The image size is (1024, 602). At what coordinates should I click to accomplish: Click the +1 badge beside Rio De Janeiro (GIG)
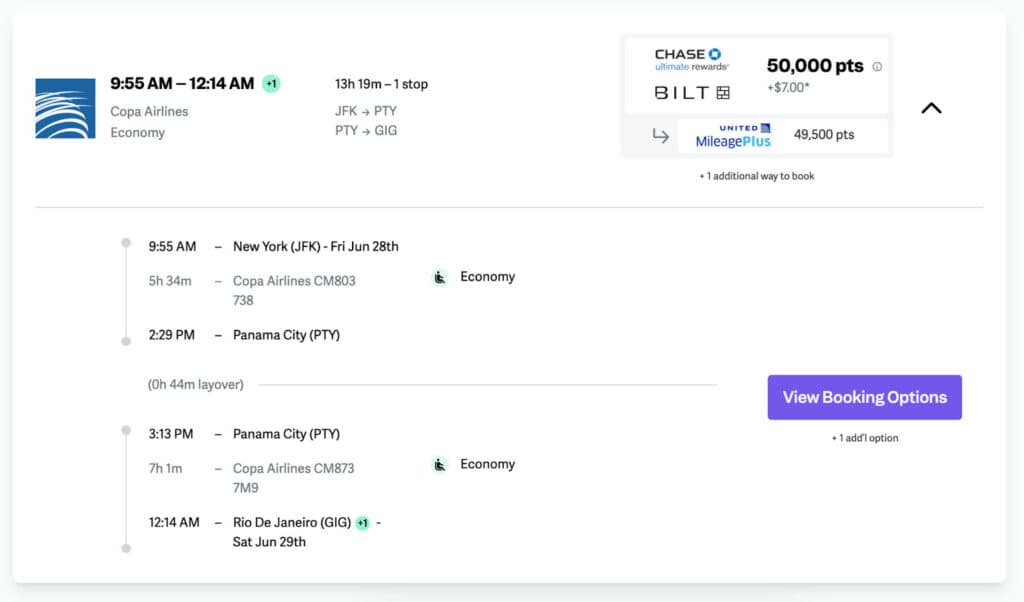[362, 523]
